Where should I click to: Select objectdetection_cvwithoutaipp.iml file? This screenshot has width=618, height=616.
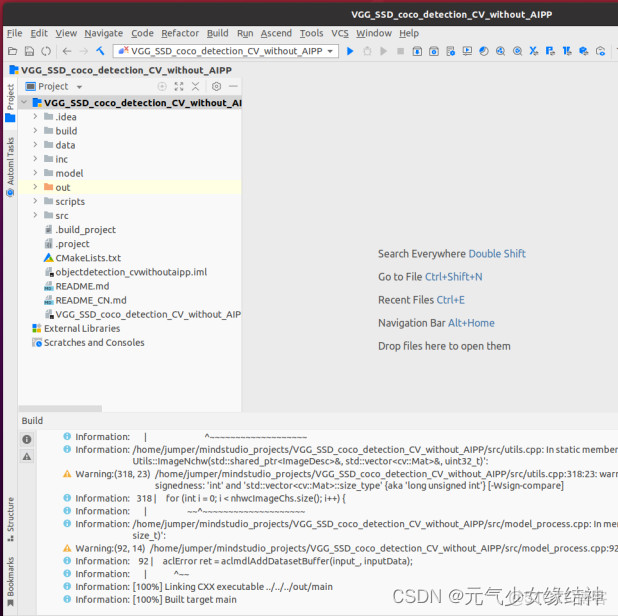[x=131, y=272]
